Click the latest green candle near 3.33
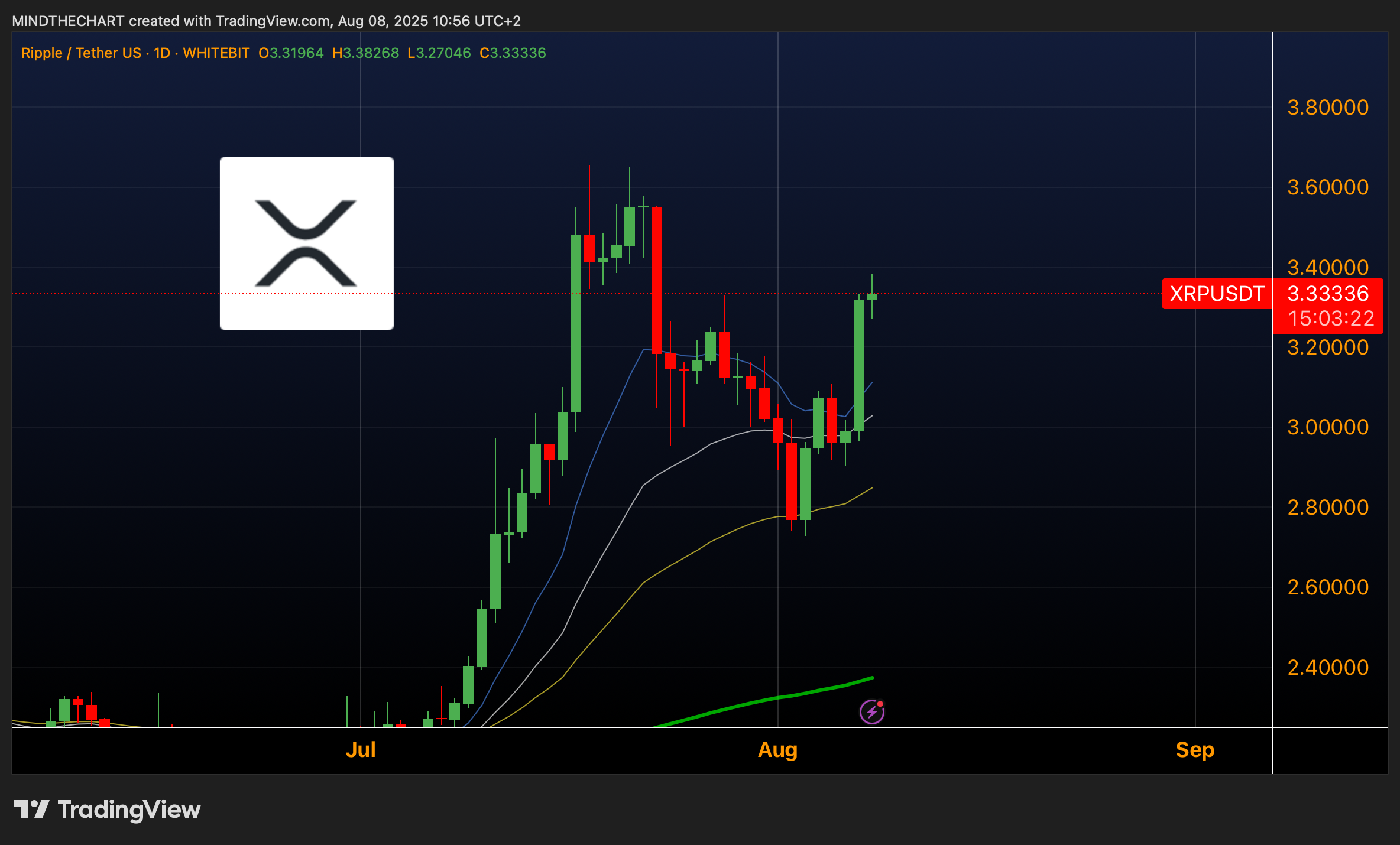 (x=872, y=297)
